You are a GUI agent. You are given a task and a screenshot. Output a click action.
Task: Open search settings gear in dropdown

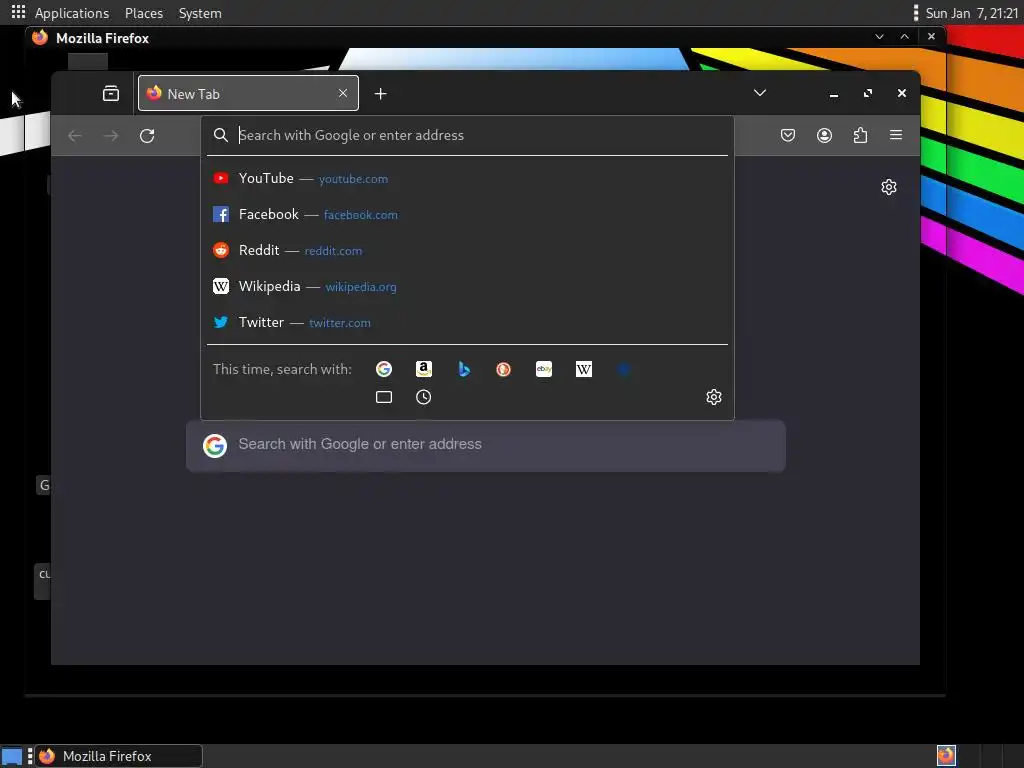tap(714, 397)
